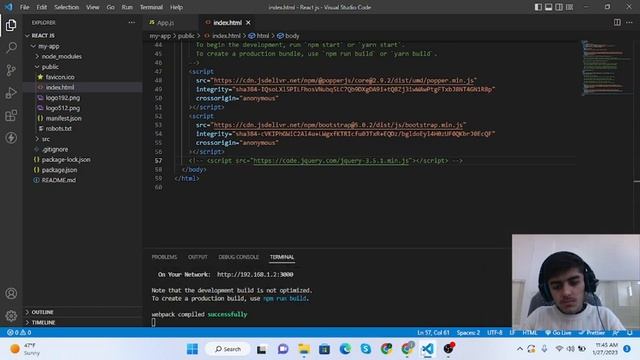Open robots.txt file
The width and height of the screenshot is (640, 360).
[x=59, y=128]
